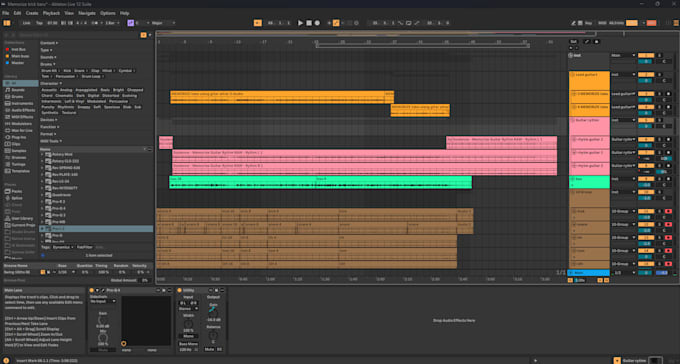The height and width of the screenshot is (364, 680).
Task: Expand the Content filter group
Action: pyautogui.click(x=49, y=43)
